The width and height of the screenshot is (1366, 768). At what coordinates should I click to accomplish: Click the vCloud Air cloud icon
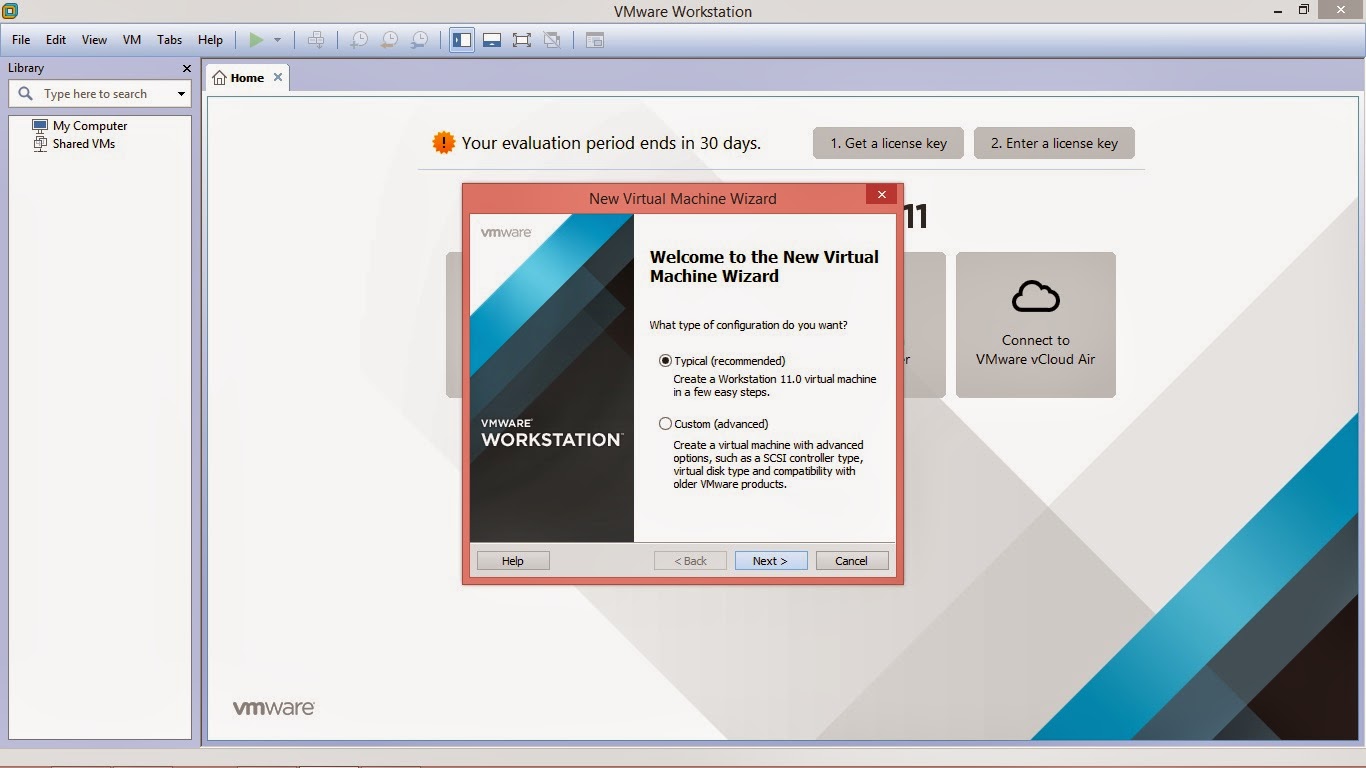1035,296
